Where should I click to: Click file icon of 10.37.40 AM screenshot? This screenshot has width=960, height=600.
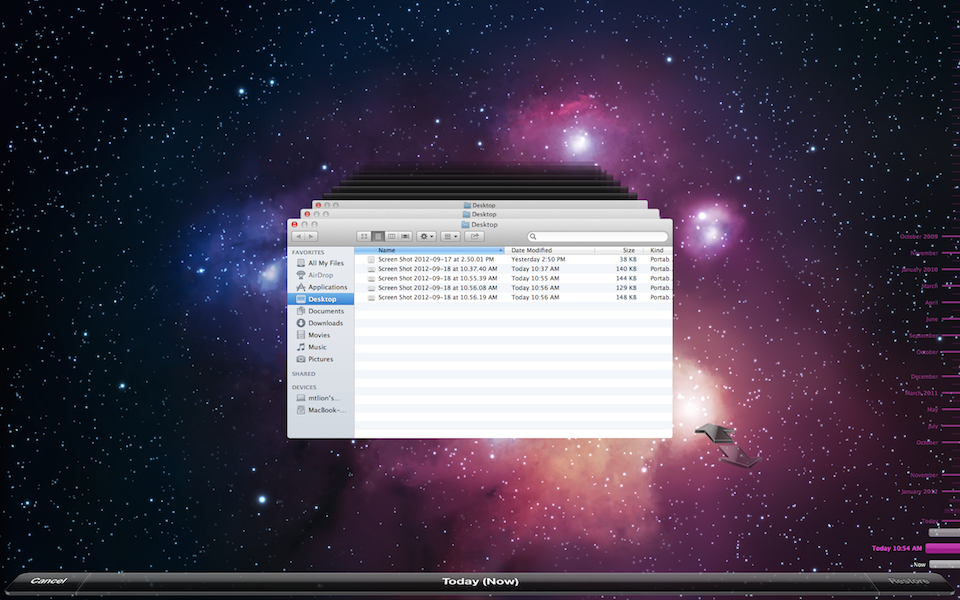pyautogui.click(x=371, y=269)
